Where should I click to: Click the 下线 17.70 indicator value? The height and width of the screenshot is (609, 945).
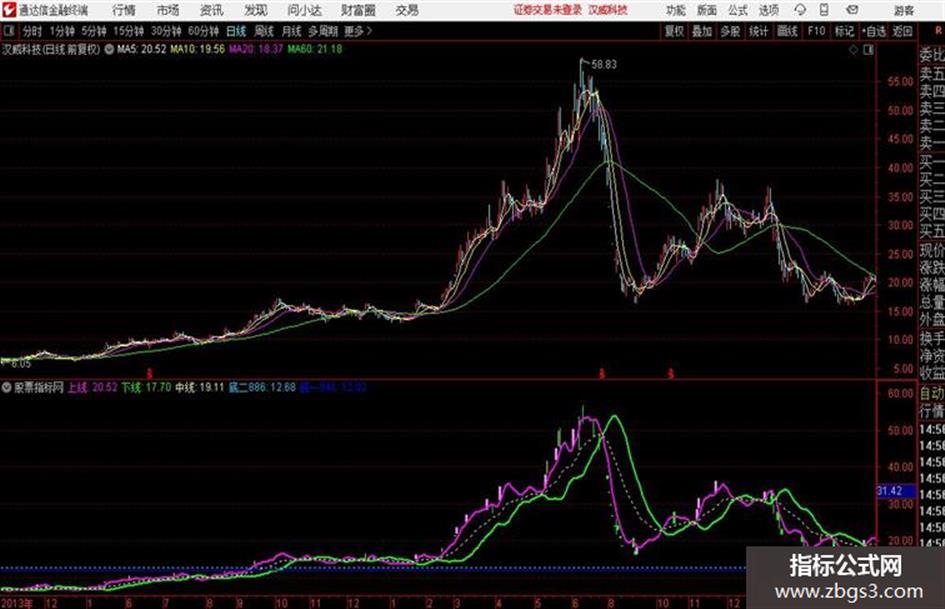(x=146, y=388)
